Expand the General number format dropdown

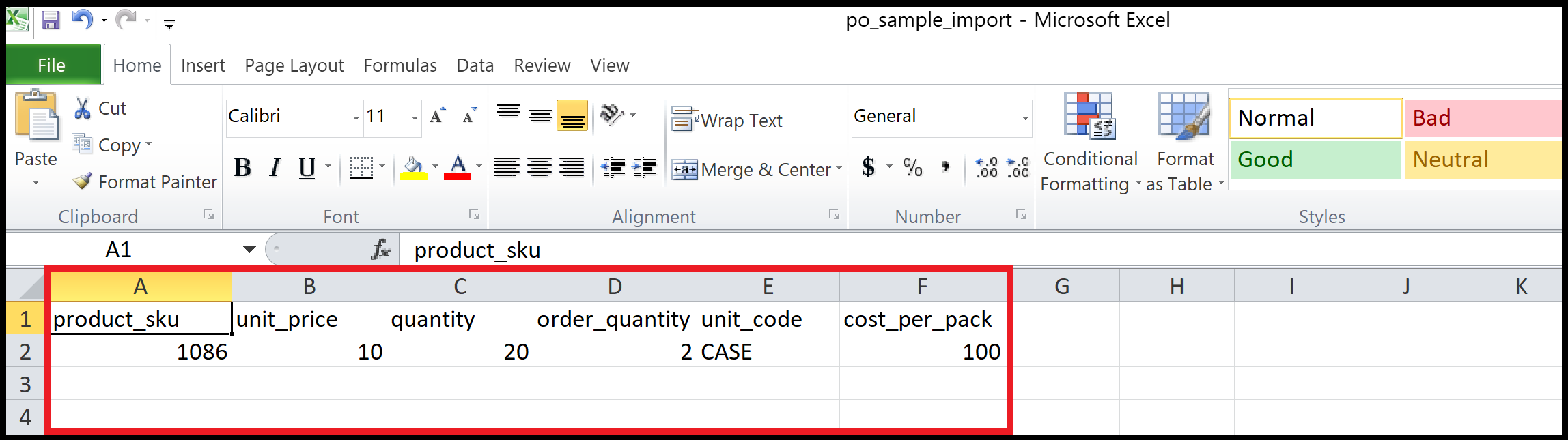pos(1024,117)
